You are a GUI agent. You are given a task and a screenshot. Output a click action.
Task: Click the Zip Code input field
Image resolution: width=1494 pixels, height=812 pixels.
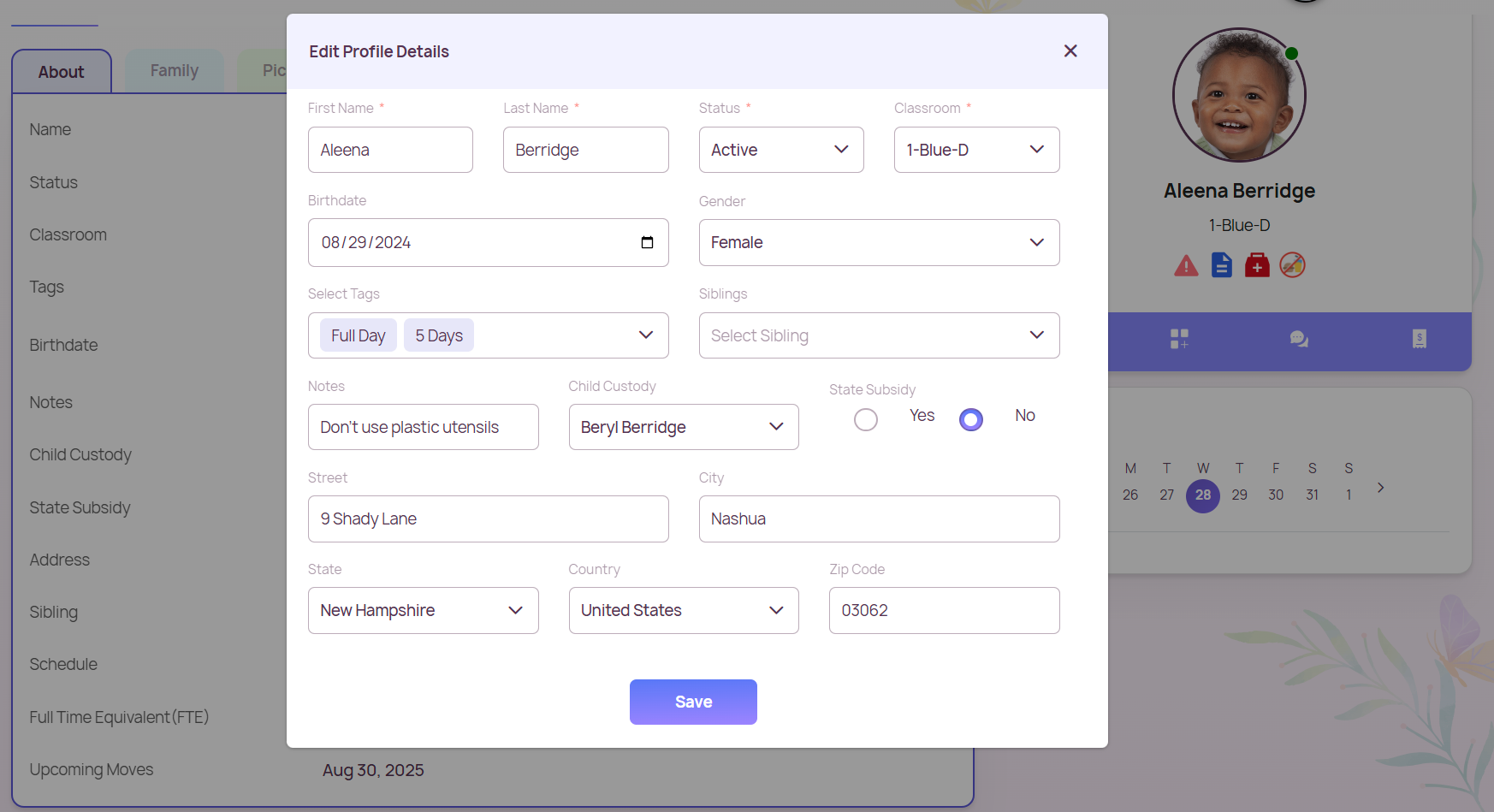tap(944, 611)
